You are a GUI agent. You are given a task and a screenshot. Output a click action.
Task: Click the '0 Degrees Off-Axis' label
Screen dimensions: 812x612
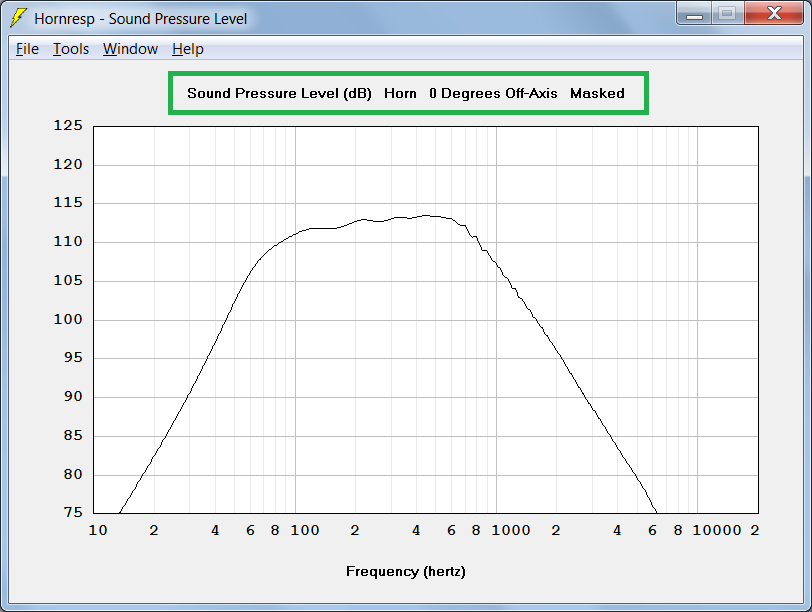point(493,93)
